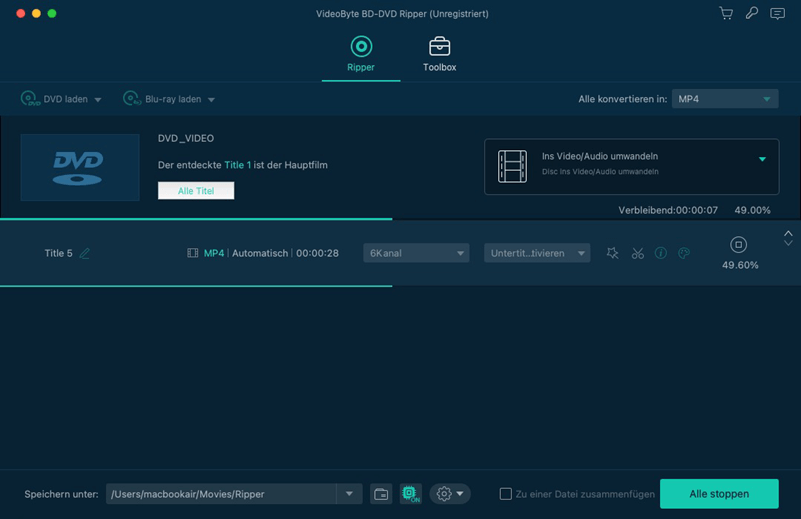Rename Title 5 with the pencil icon
The image size is (801, 519).
click(85, 253)
